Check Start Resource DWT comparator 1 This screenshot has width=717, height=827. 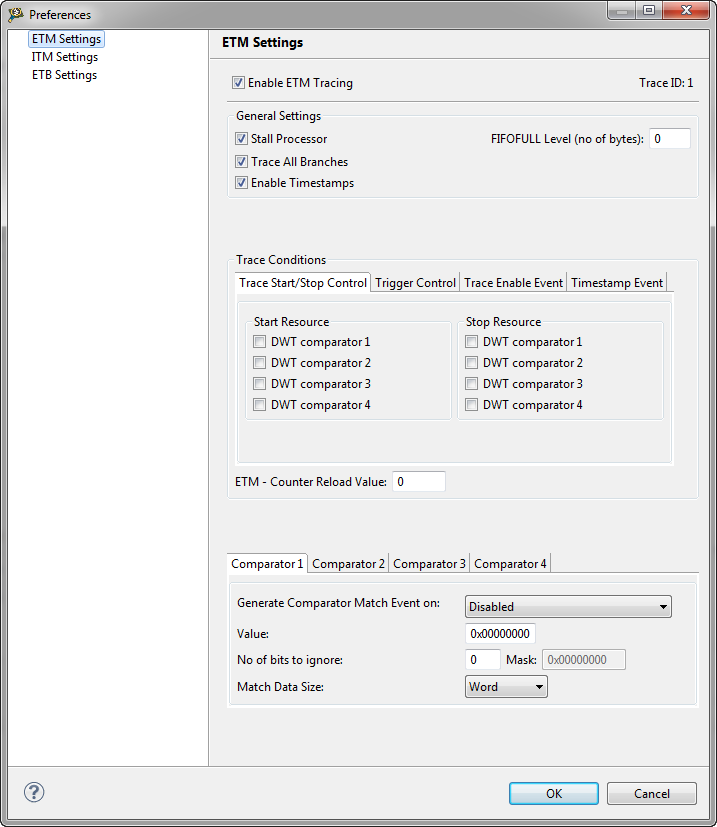[260, 342]
